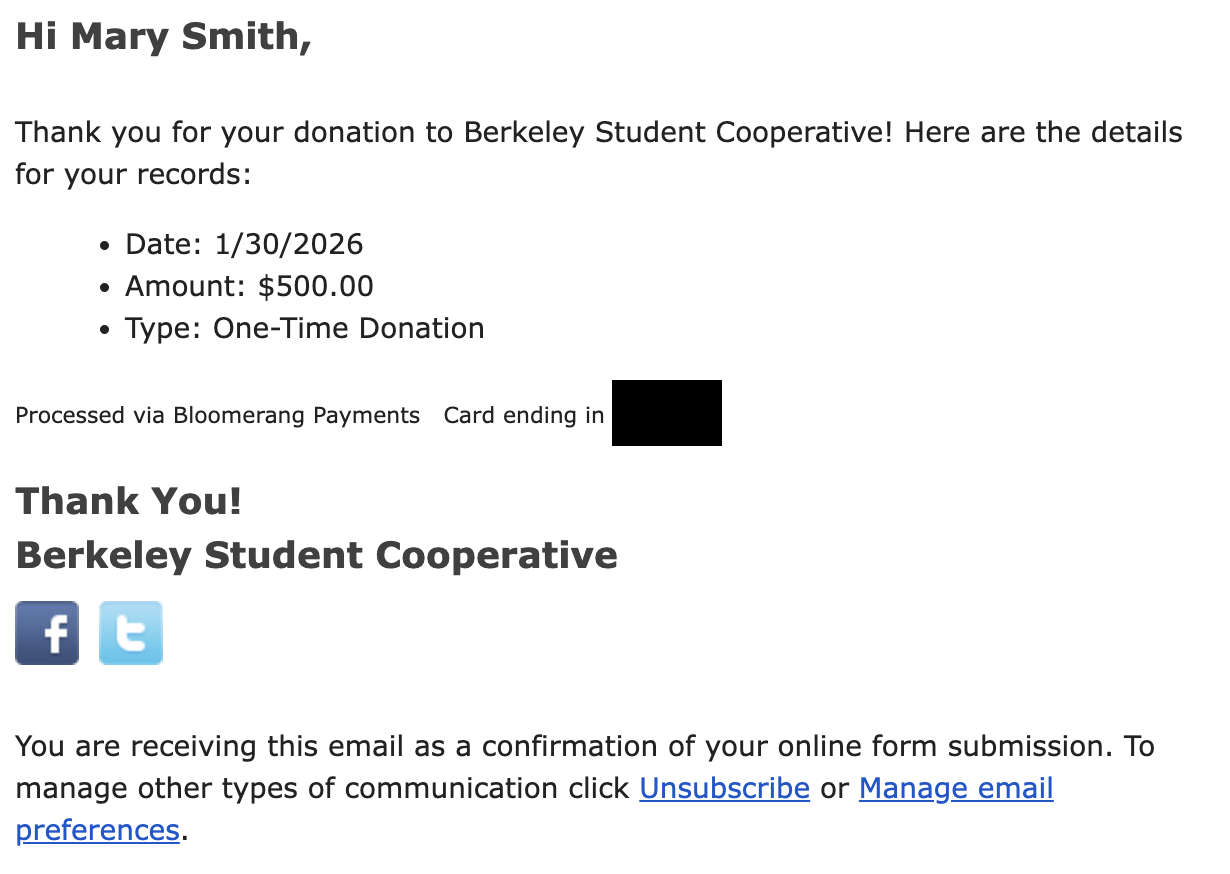Open the Twitter icon link
Image resolution: width=1230 pixels, height=874 pixels.
point(131,633)
